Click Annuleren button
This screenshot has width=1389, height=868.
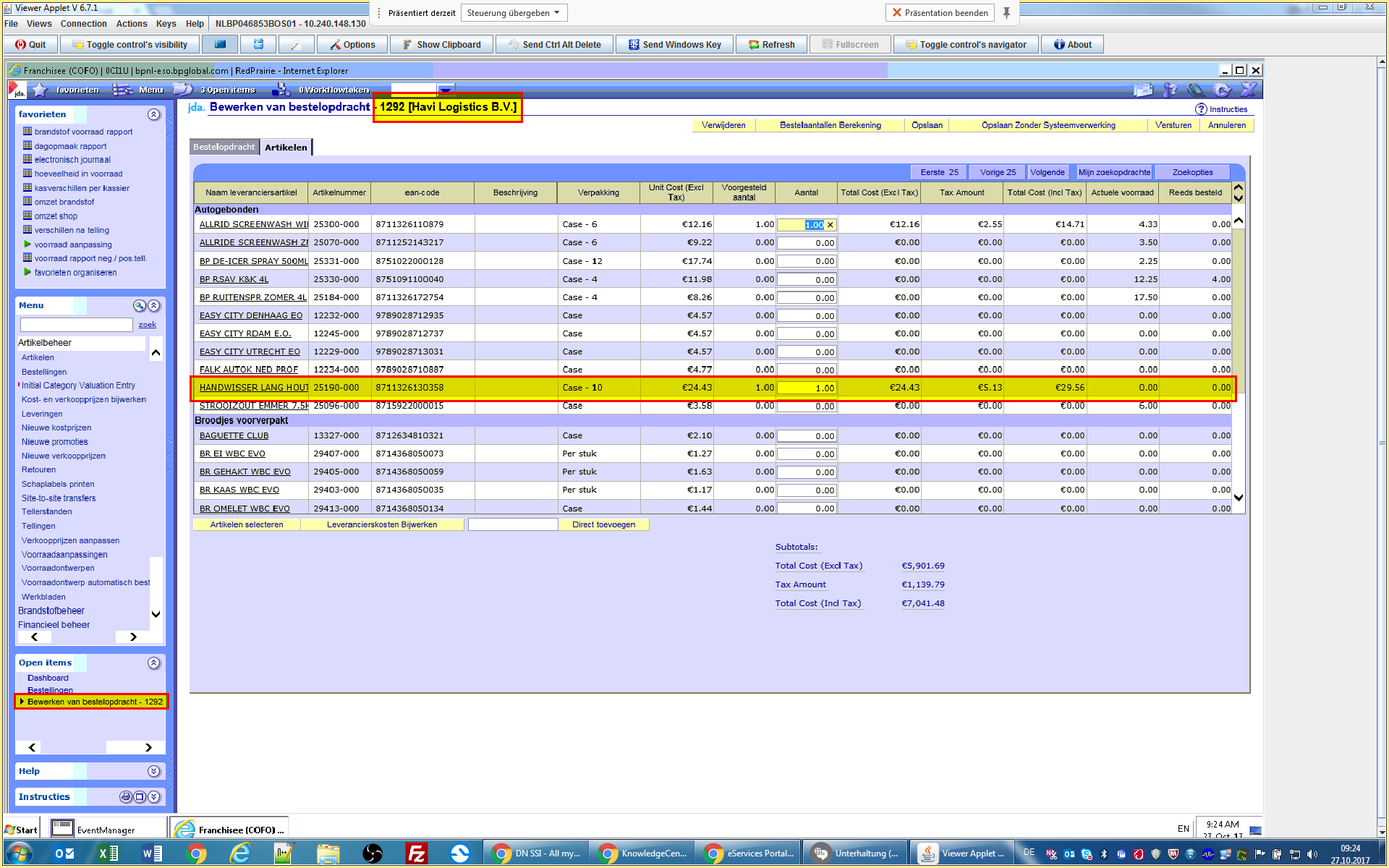click(x=1227, y=125)
